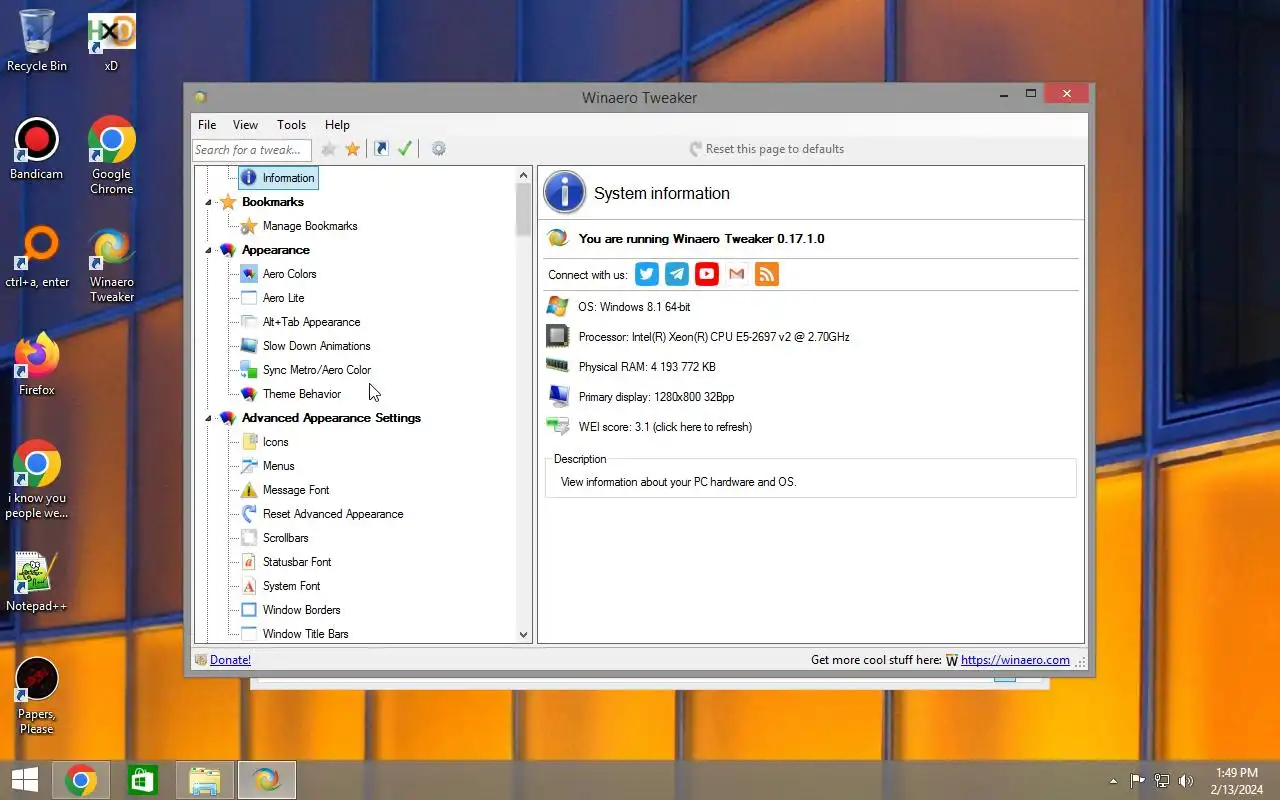Click the volume speaker tray icon

1186,781
